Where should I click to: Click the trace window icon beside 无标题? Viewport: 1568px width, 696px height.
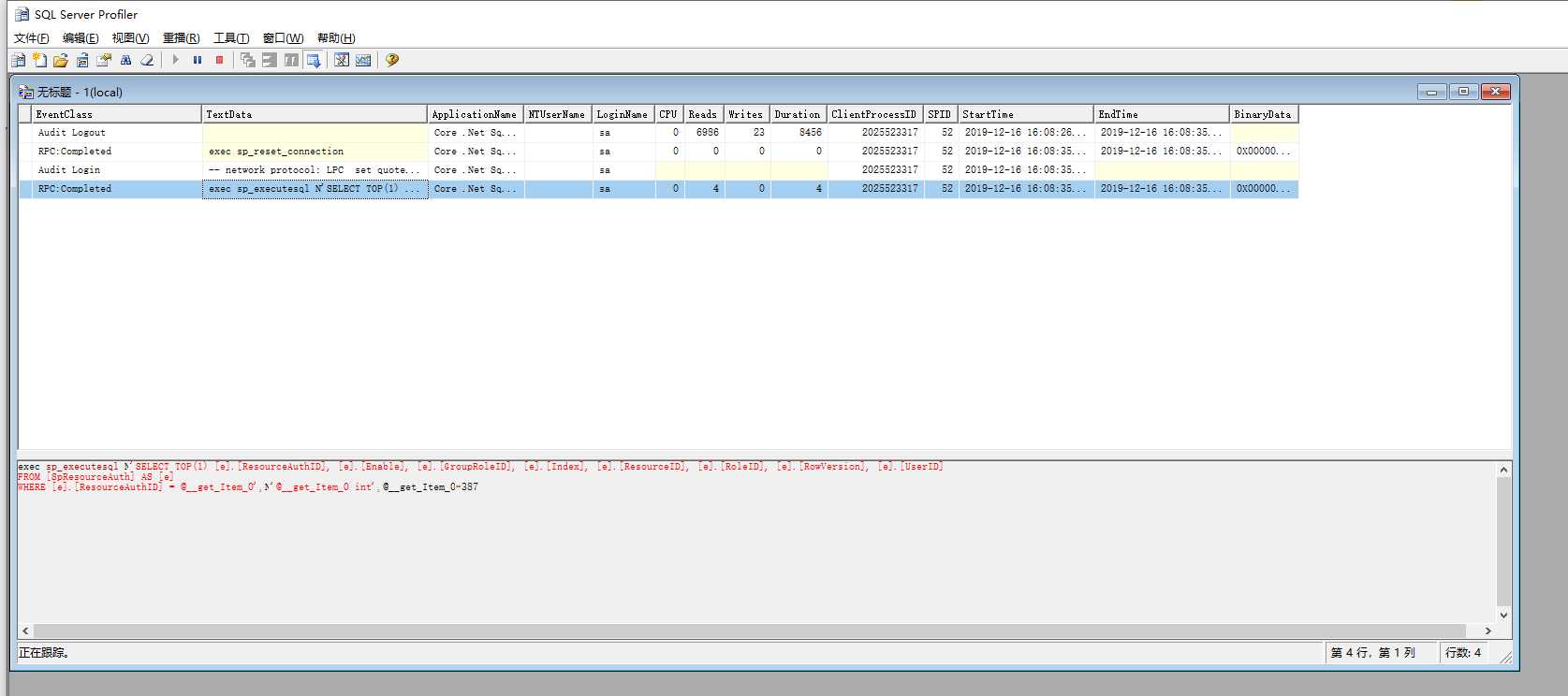(26, 92)
